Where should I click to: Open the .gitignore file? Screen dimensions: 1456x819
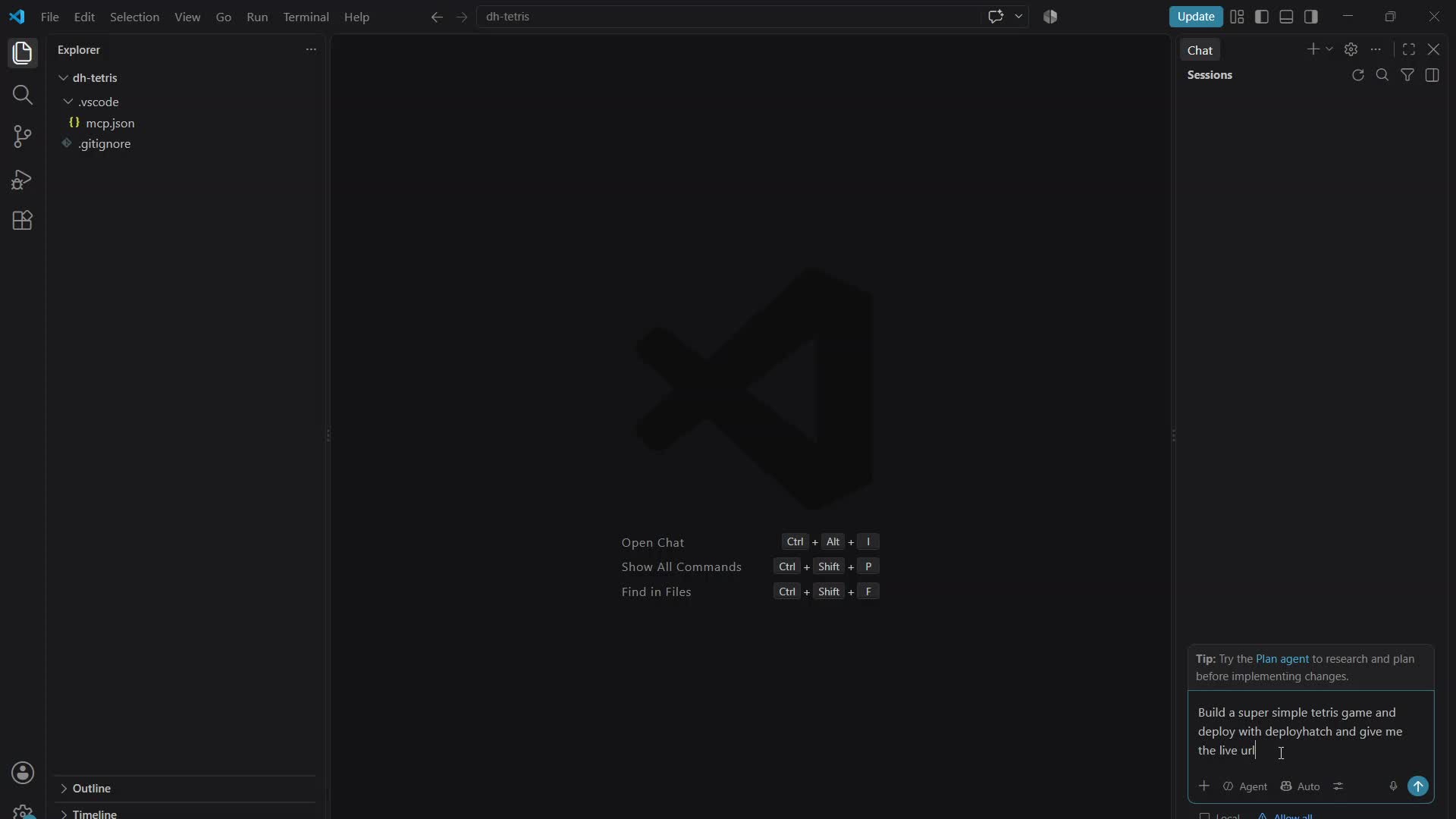[105, 143]
